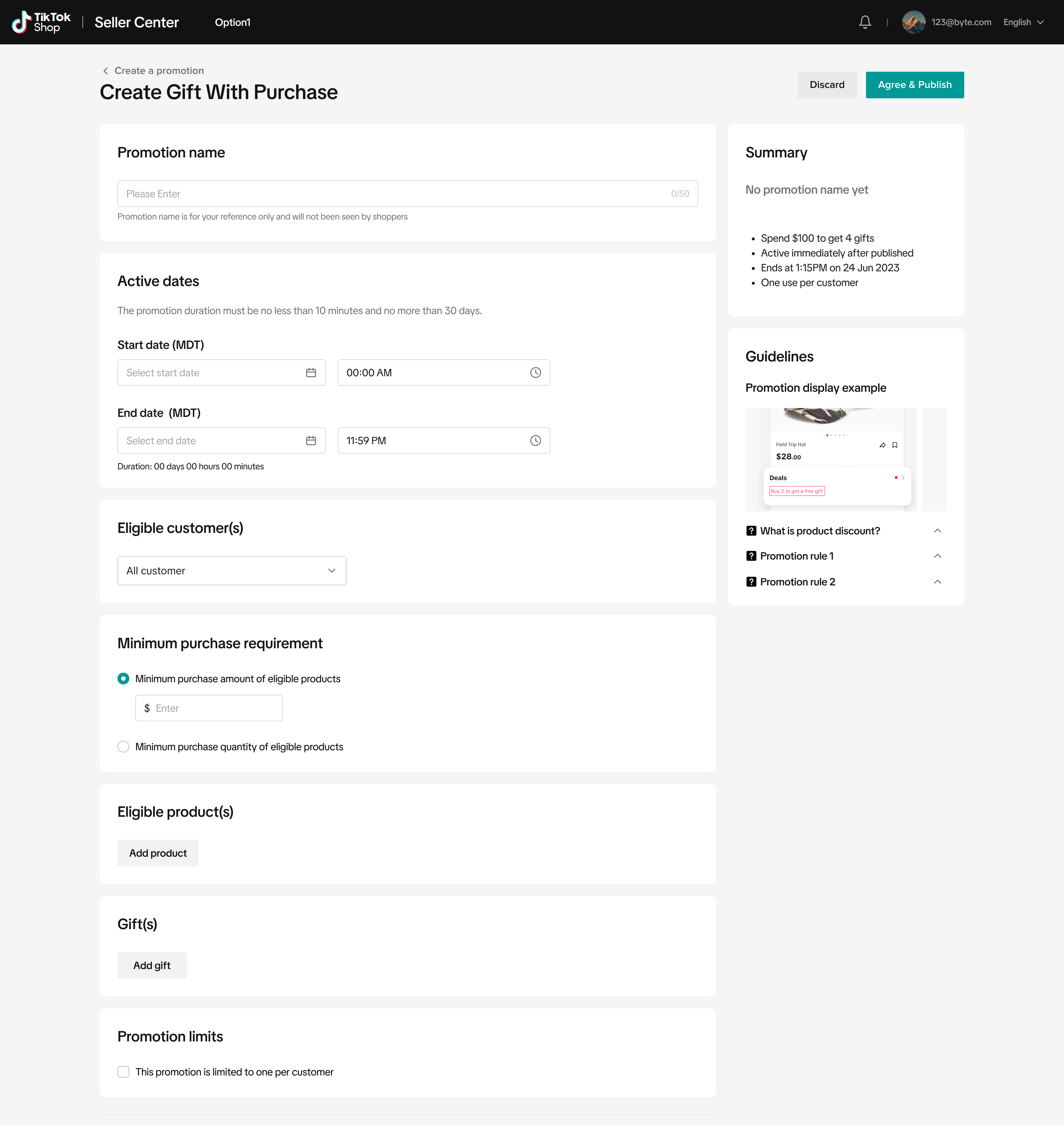
Task: Open Option1 in the top navigation
Action: point(232,22)
